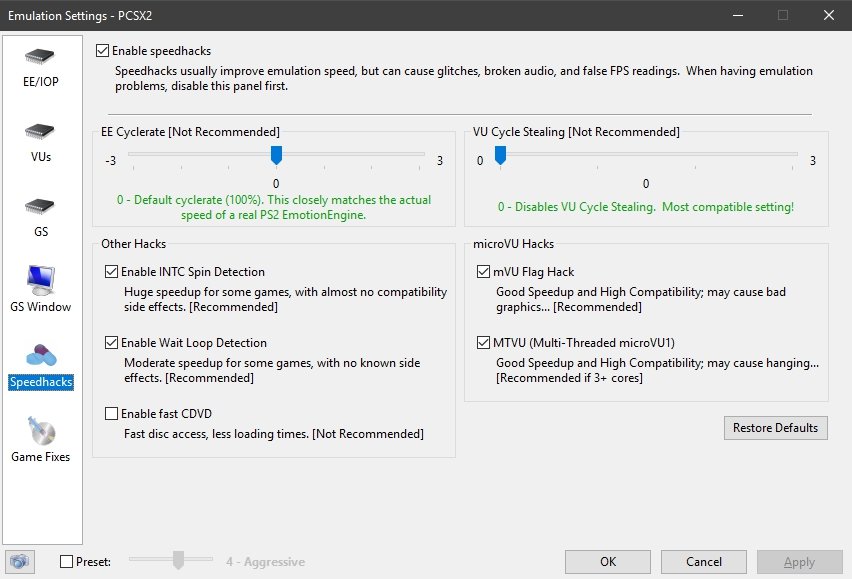The height and width of the screenshot is (579, 852).
Task: Confirm settings with the OK button
Action: 607,562
